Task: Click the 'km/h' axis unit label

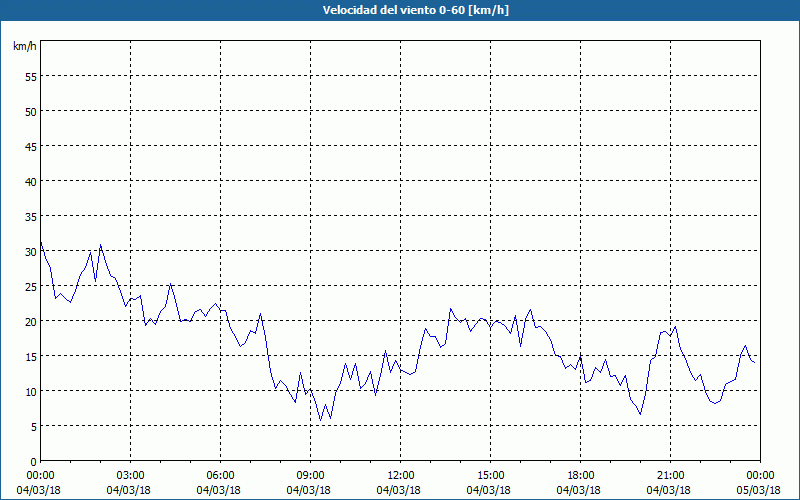Action: click(x=24, y=46)
